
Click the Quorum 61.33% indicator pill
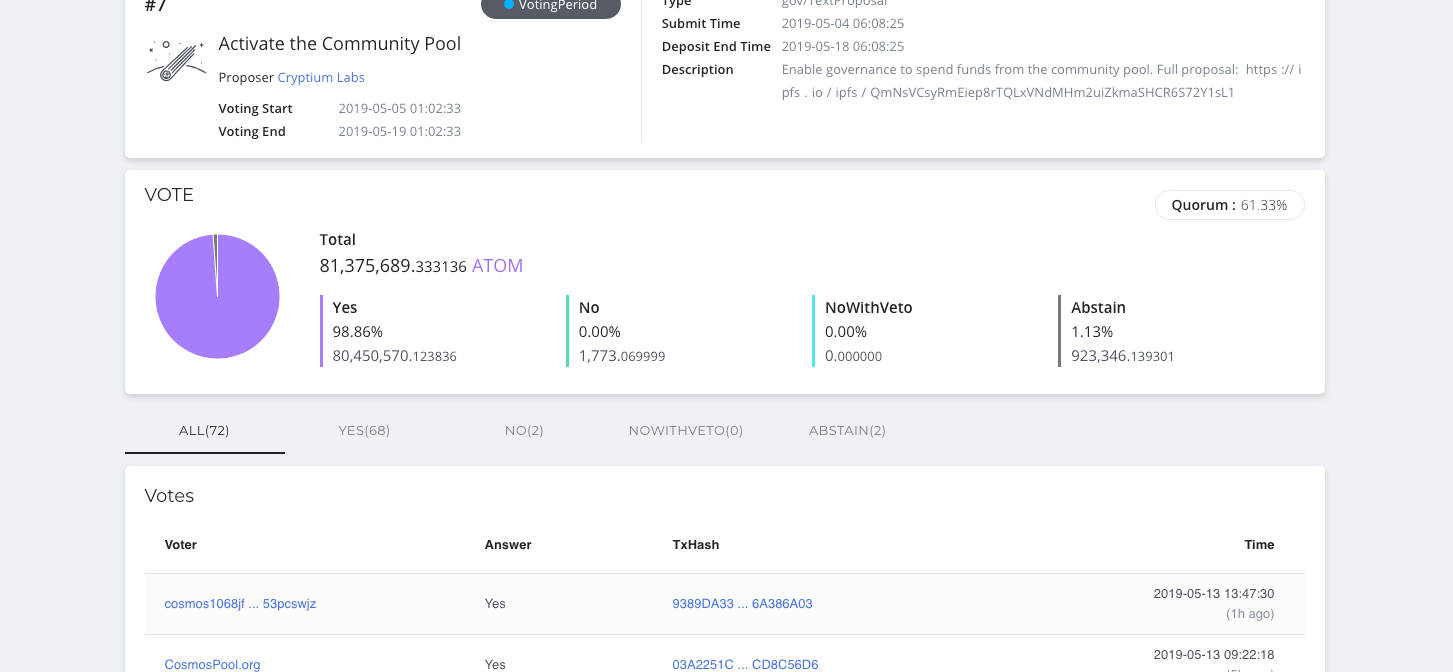(1229, 204)
